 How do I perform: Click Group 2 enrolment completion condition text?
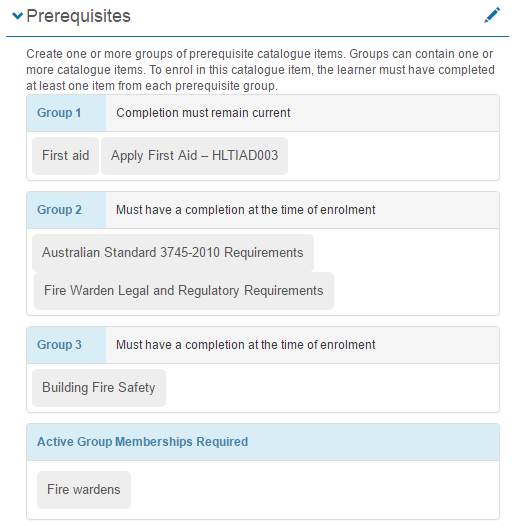coord(246,210)
